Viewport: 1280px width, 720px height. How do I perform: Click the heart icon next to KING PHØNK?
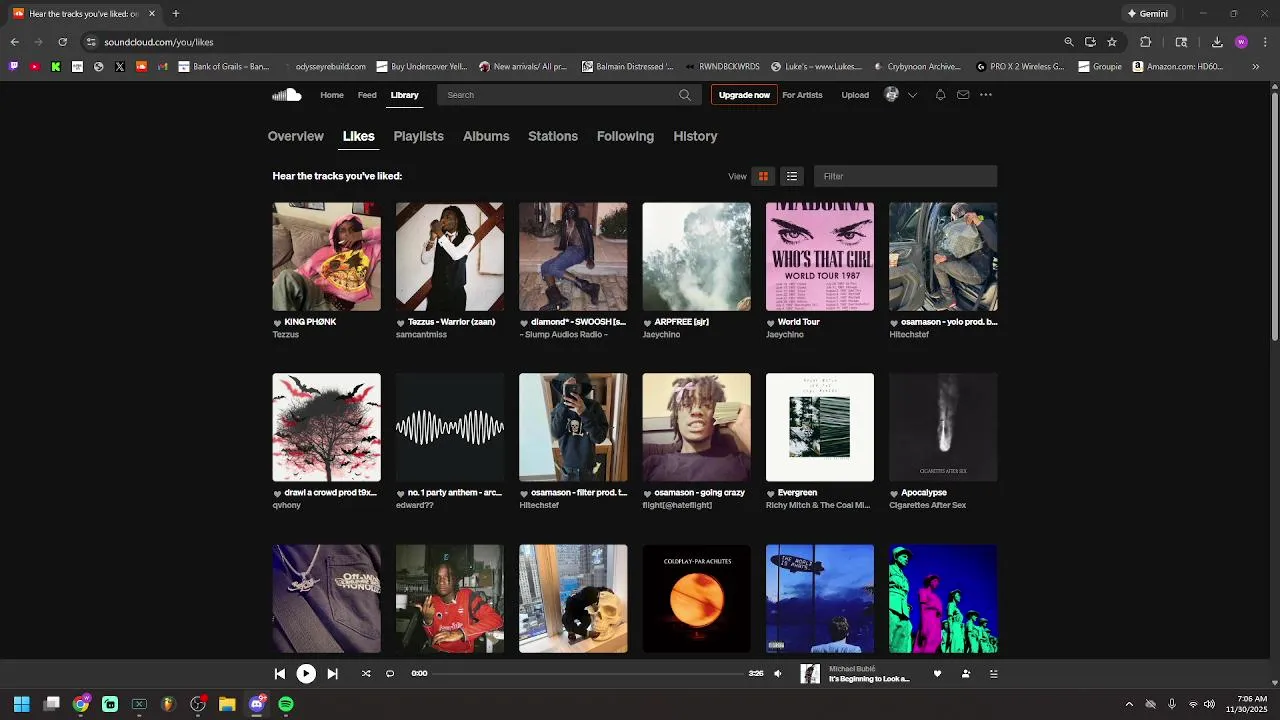pos(278,323)
